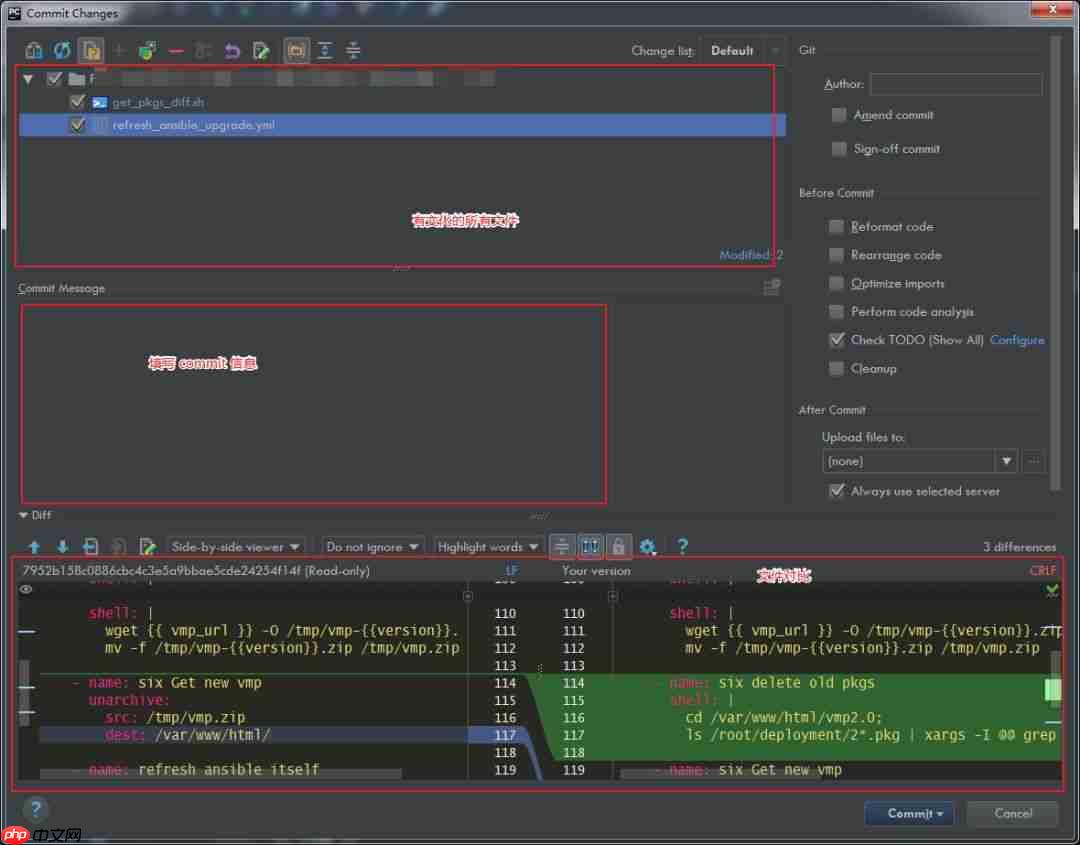Open the Side-by-side viewer dropdown
The image size is (1080, 845).
tap(236, 547)
